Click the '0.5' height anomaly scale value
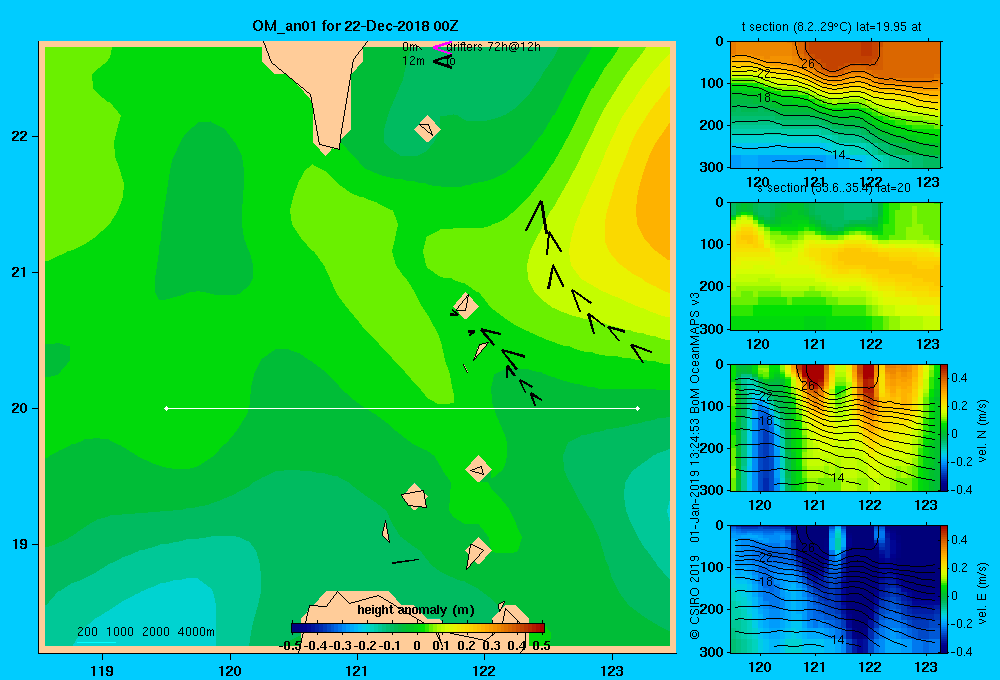Viewport: 1000px width, 680px height. (x=541, y=646)
